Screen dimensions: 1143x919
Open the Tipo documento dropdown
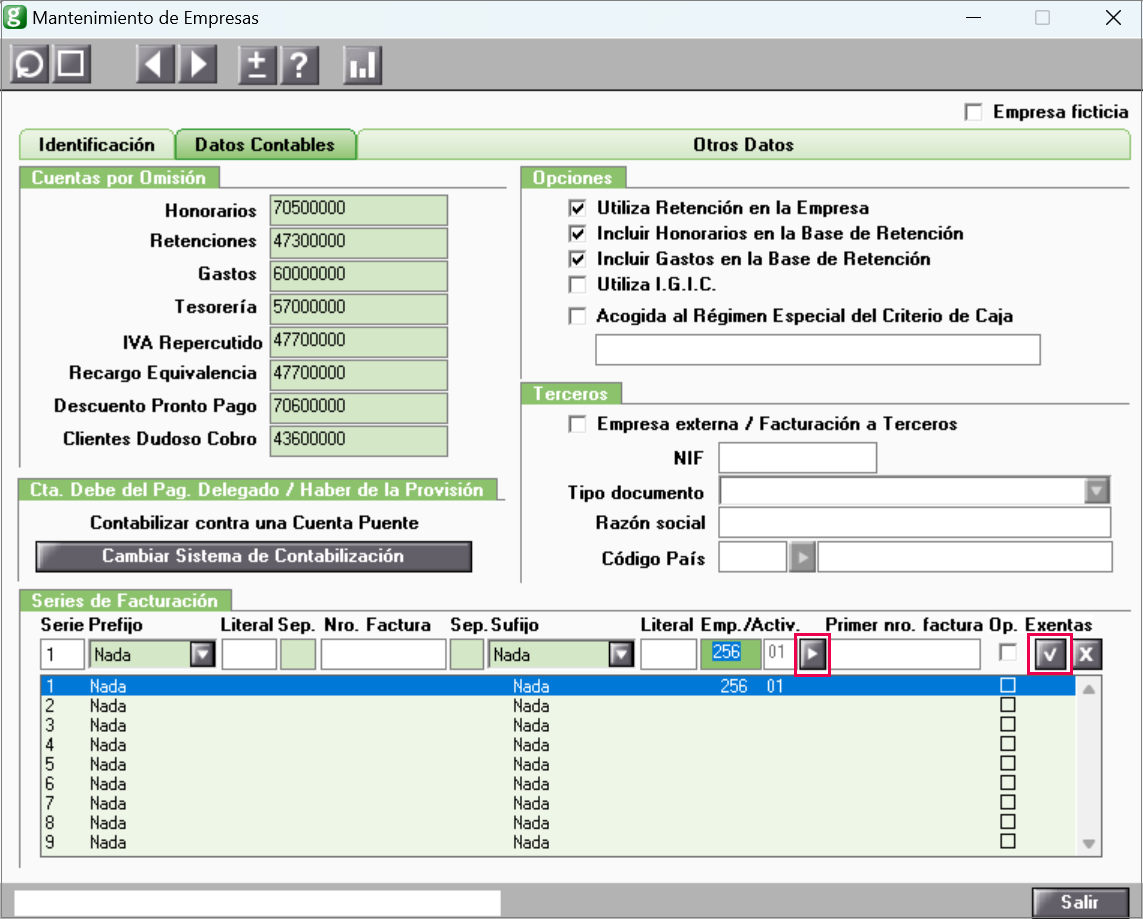(1097, 491)
